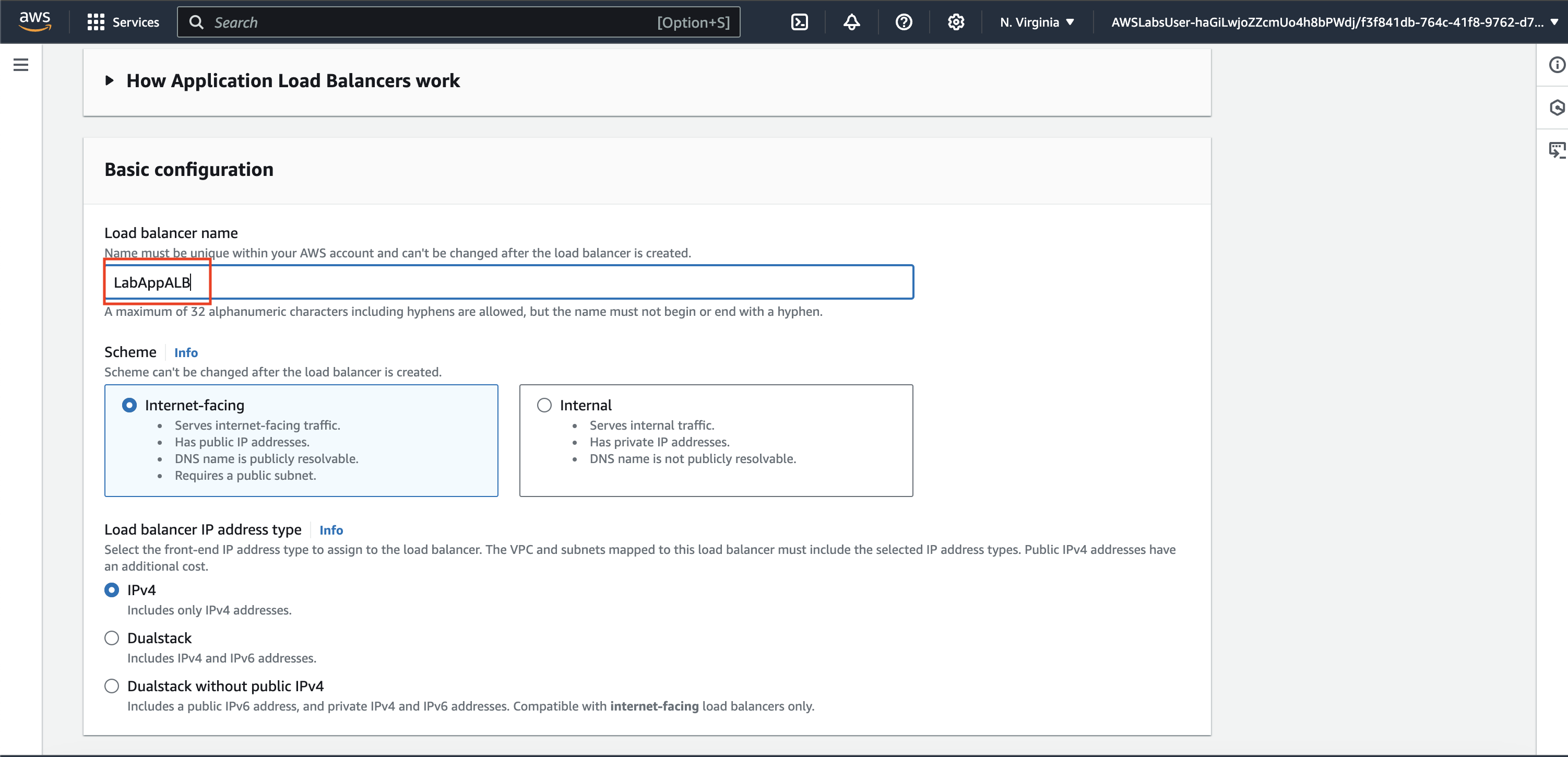Select the Dualstack IP address type
The image size is (1568, 757).
point(112,637)
